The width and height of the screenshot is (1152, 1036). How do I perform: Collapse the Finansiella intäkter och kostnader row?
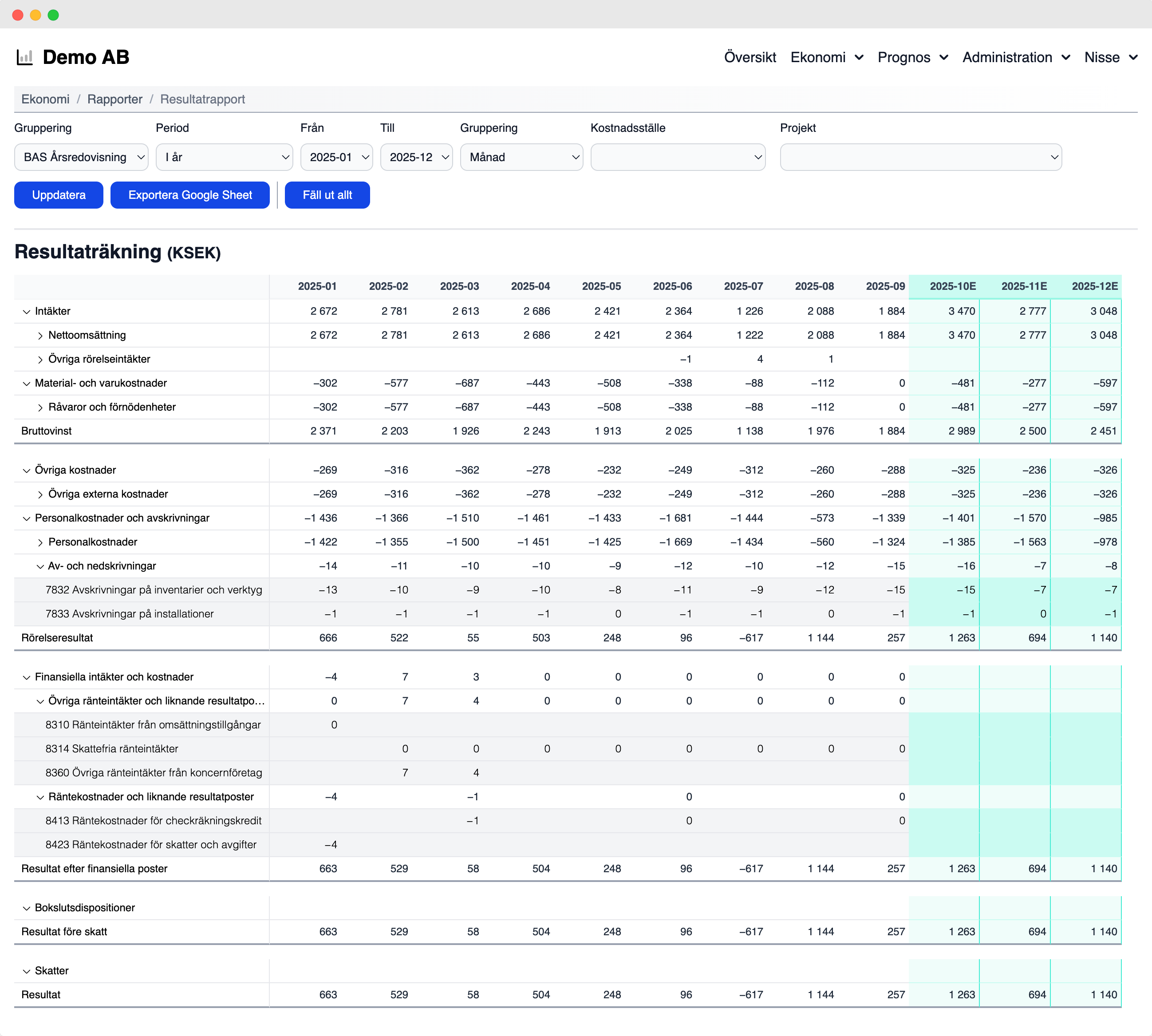(x=26, y=677)
